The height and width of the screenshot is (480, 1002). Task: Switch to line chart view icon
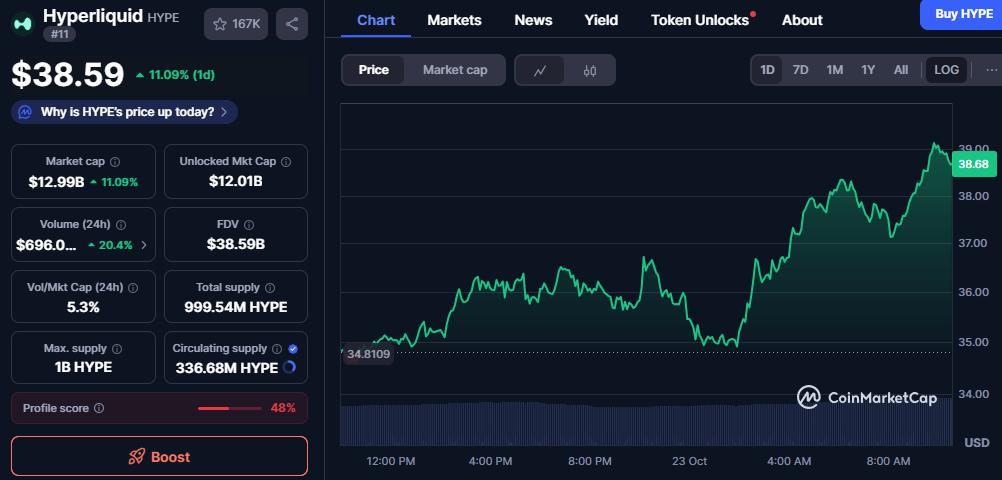(x=540, y=70)
